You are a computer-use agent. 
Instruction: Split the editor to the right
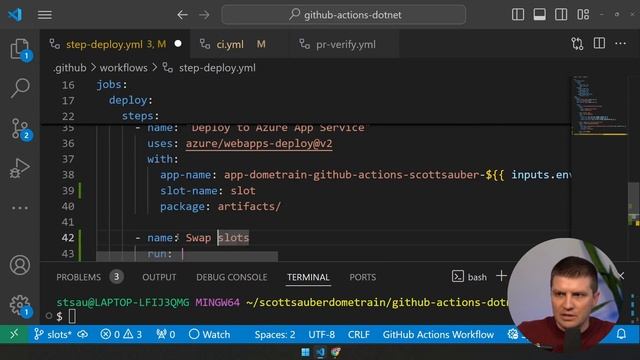point(599,43)
